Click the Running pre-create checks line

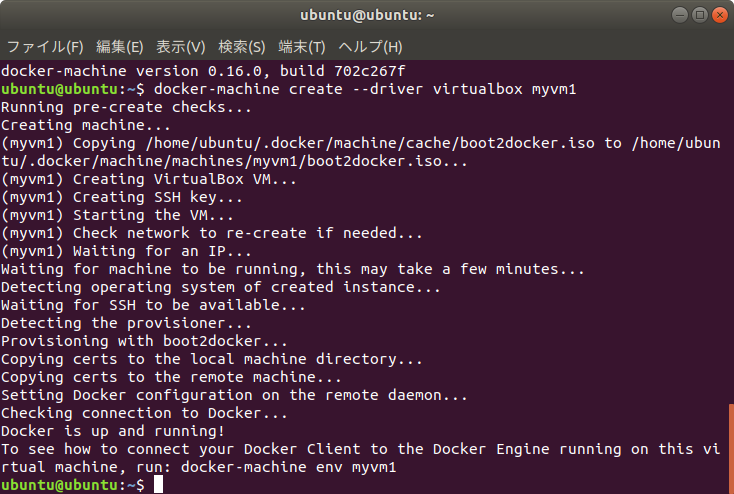point(126,107)
